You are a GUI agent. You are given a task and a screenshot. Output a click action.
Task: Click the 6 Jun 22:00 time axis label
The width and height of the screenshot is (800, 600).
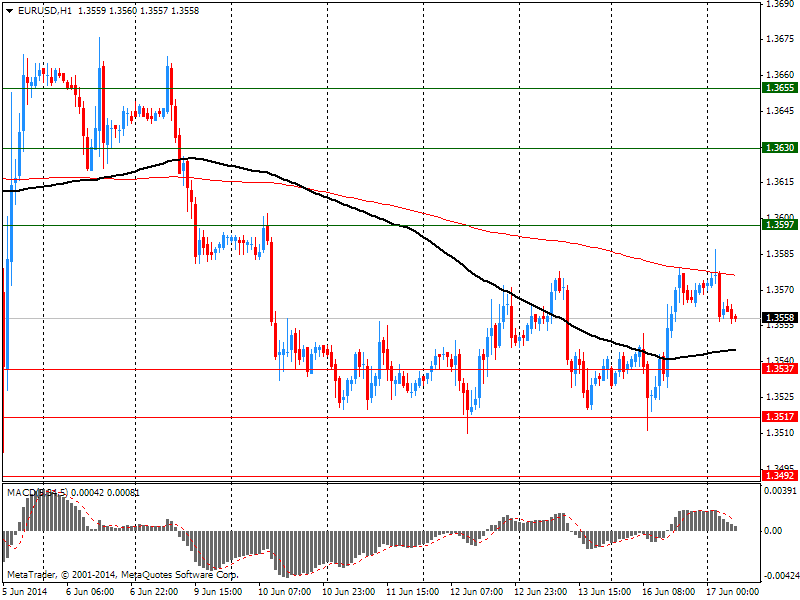coord(154,592)
